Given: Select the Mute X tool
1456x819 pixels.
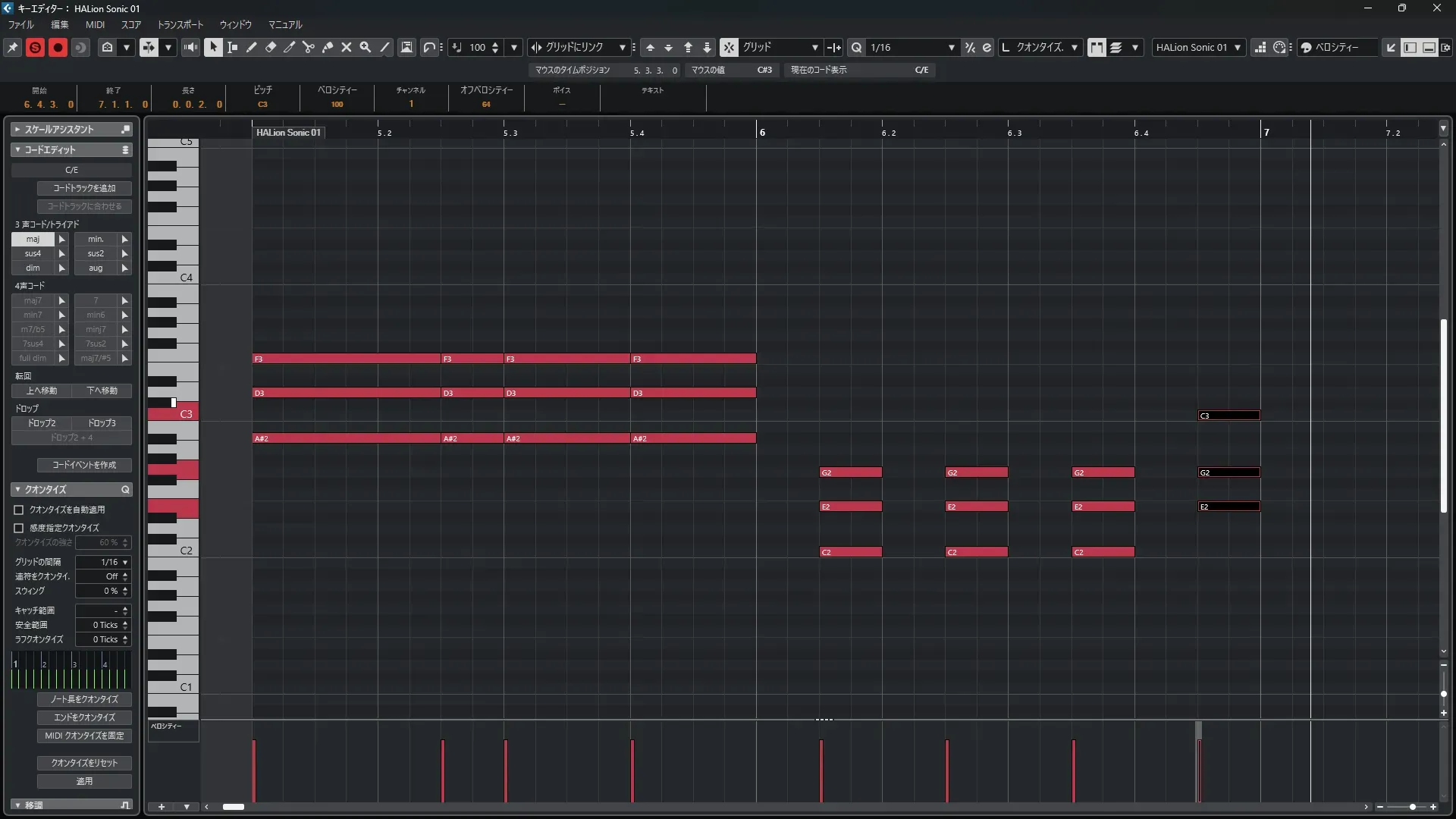Looking at the screenshot, I should coord(347,47).
